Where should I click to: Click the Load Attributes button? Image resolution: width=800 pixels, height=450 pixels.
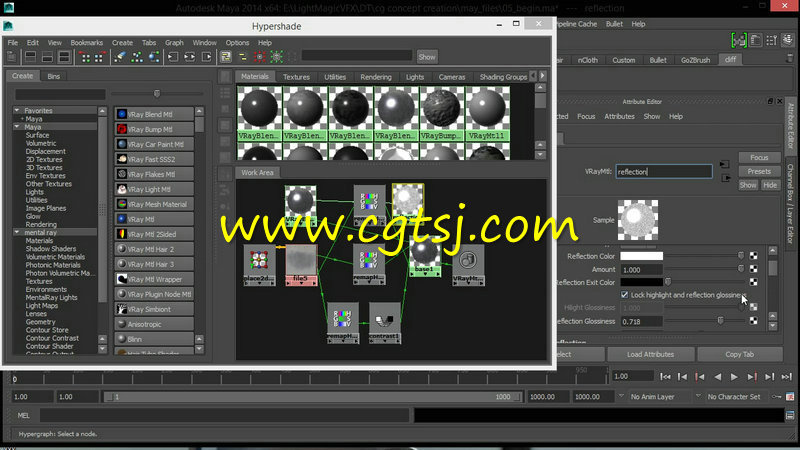coord(650,354)
